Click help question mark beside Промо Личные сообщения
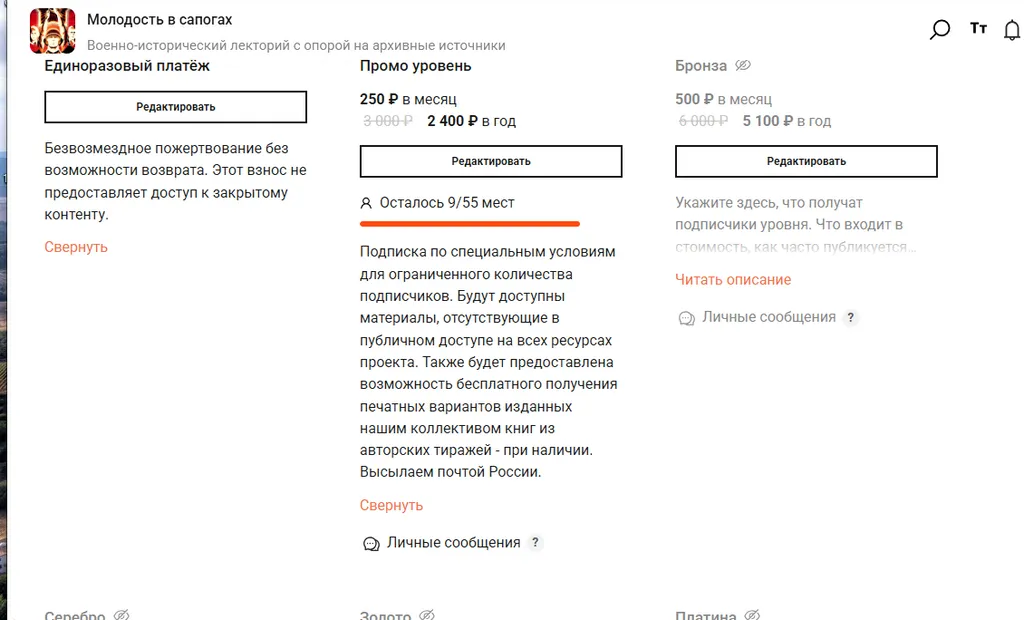The height and width of the screenshot is (620, 1024). tap(535, 543)
